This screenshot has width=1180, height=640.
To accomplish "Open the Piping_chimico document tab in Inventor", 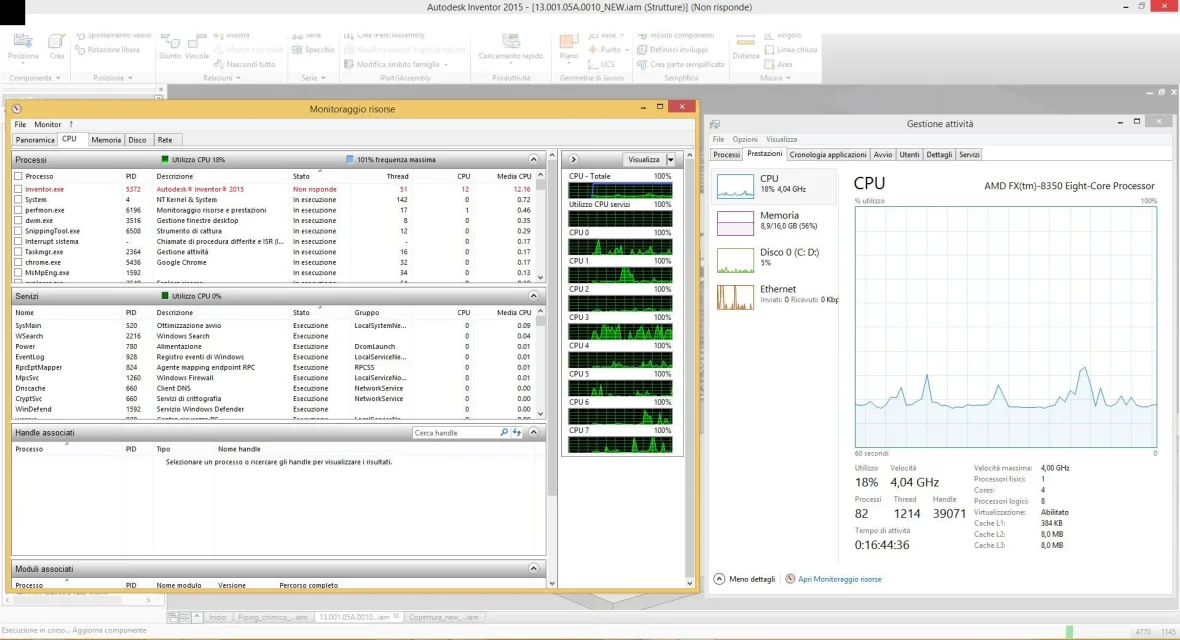I will [x=272, y=617].
